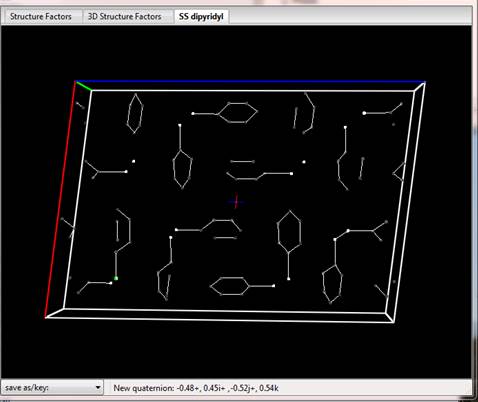Select the SS dipyridyl tab
Viewport: 478px width, 402px height.
[x=201, y=16]
